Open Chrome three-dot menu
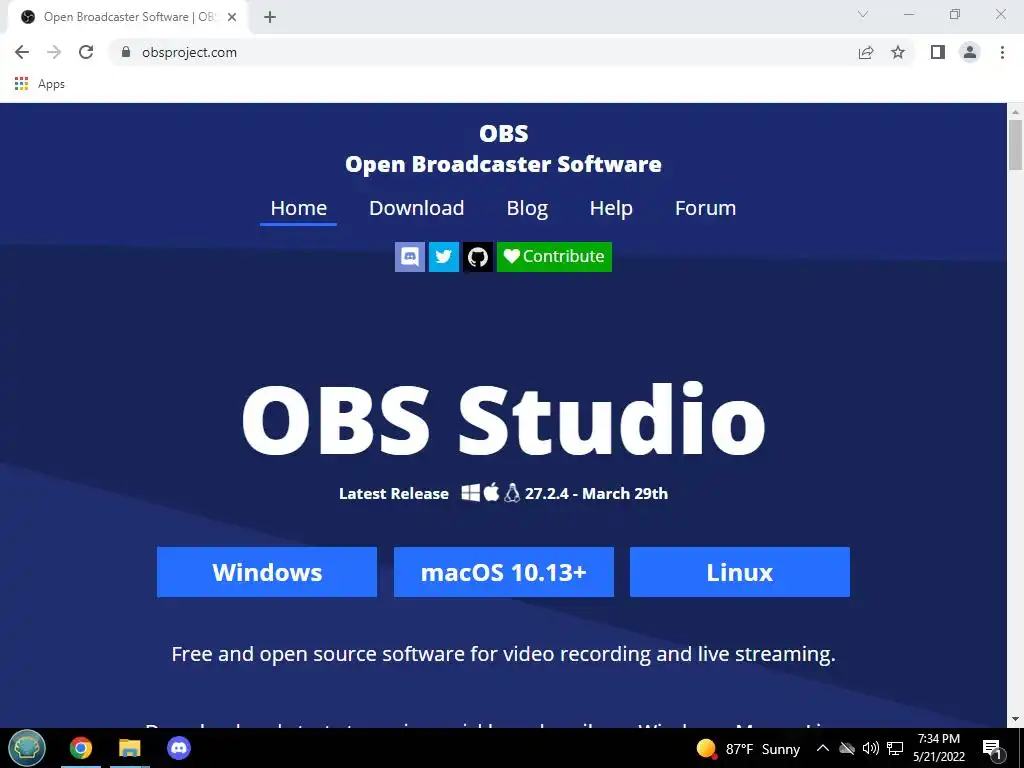This screenshot has width=1024, height=768. [1002, 52]
